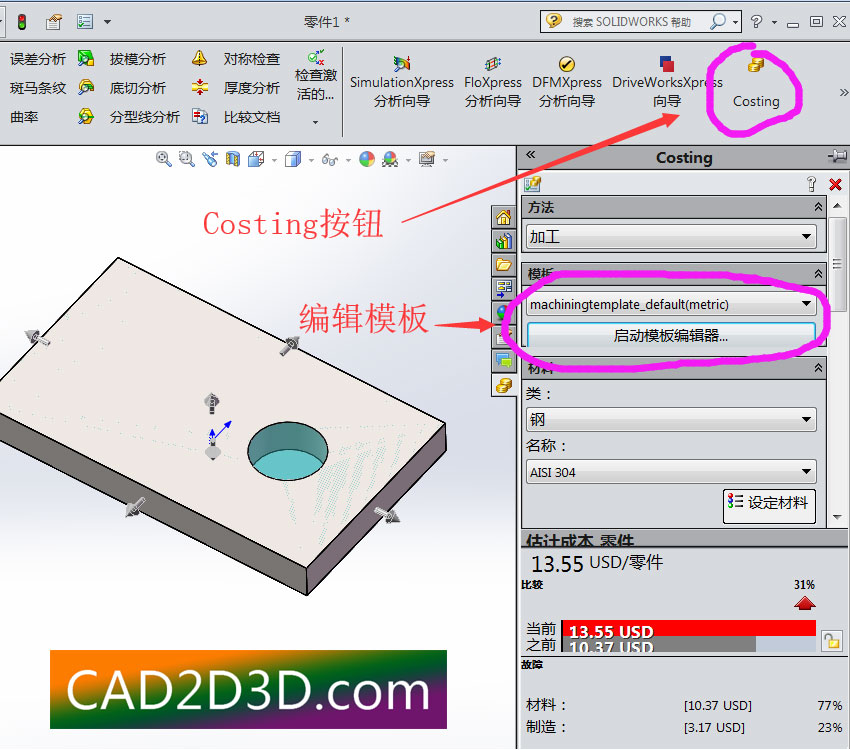Click the 设定材料 button

tap(769, 506)
